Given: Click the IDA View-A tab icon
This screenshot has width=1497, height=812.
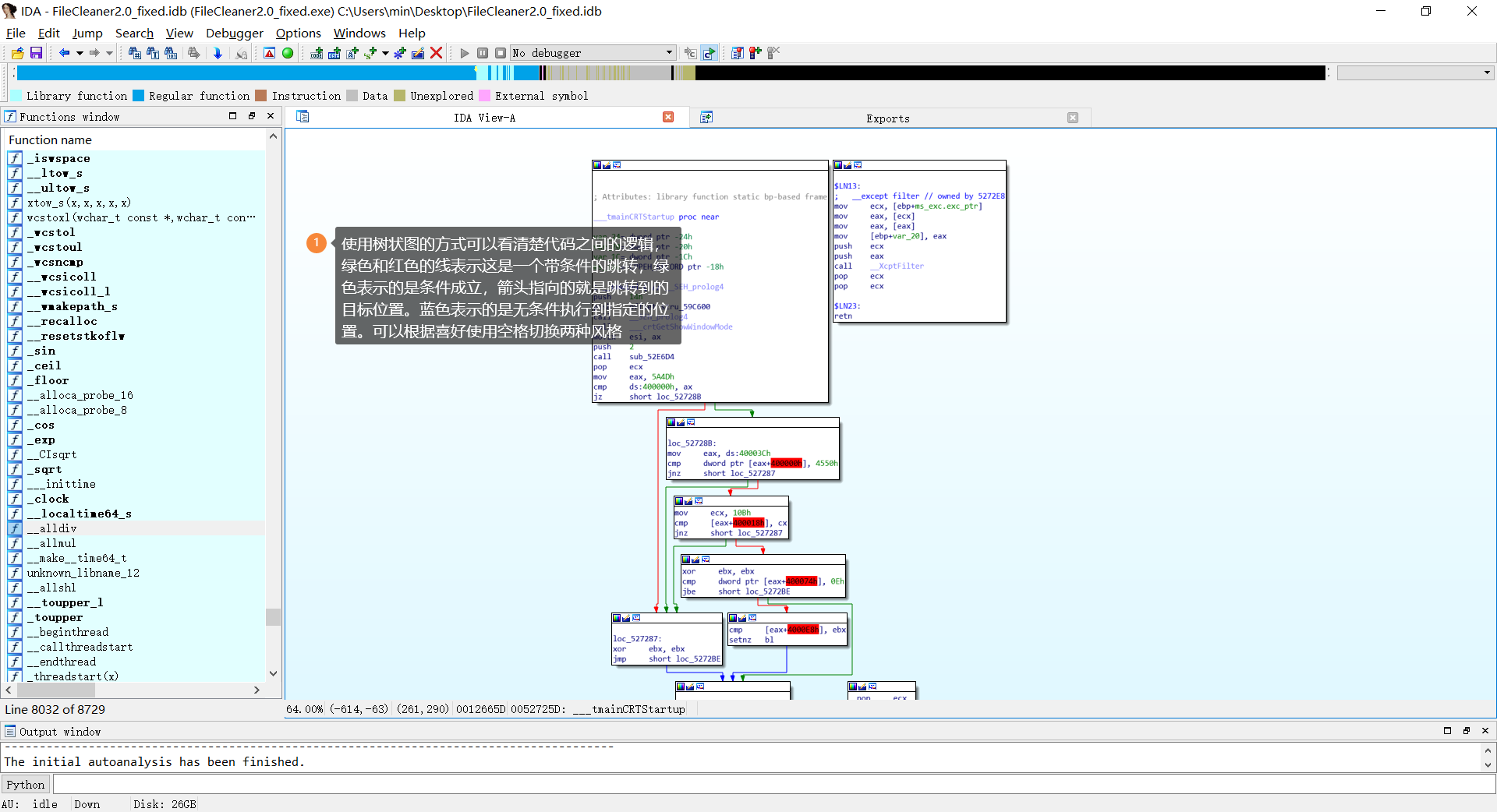Looking at the screenshot, I should [303, 117].
